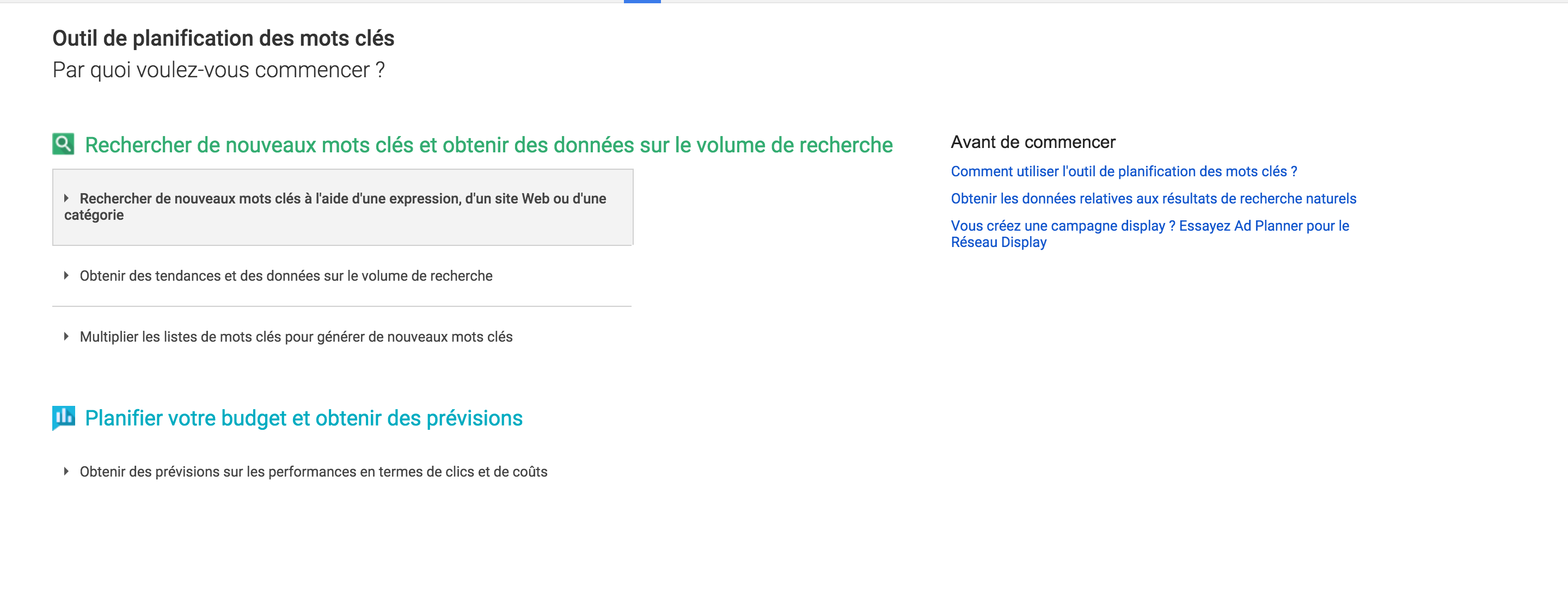Click 'Par quoi voulez-vous commencer ?' subtitle
The width and height of the screenshot is (1568, 605).
pos(218,70)
